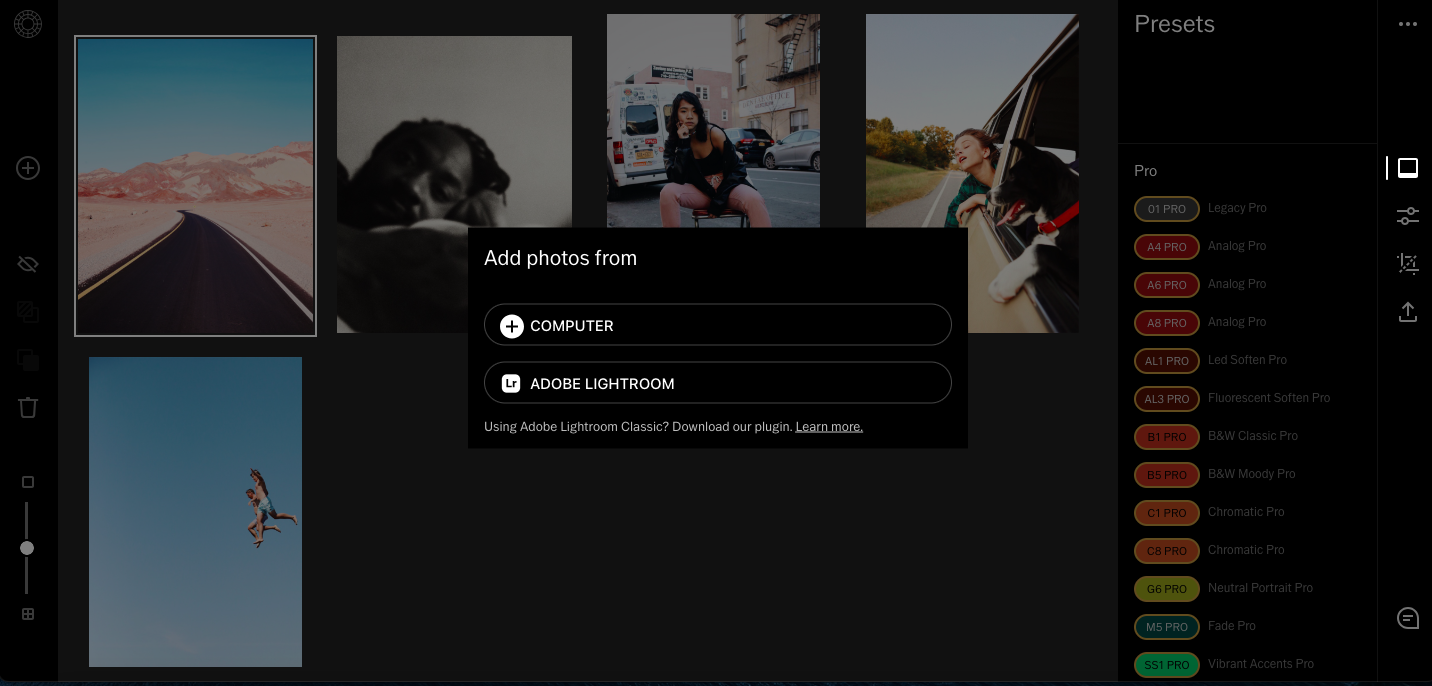The width and height of the screenshot is (1432, 686).
Task: Open the Presets panel icon
Action: pyautogui.click(x=1408, y=168)
